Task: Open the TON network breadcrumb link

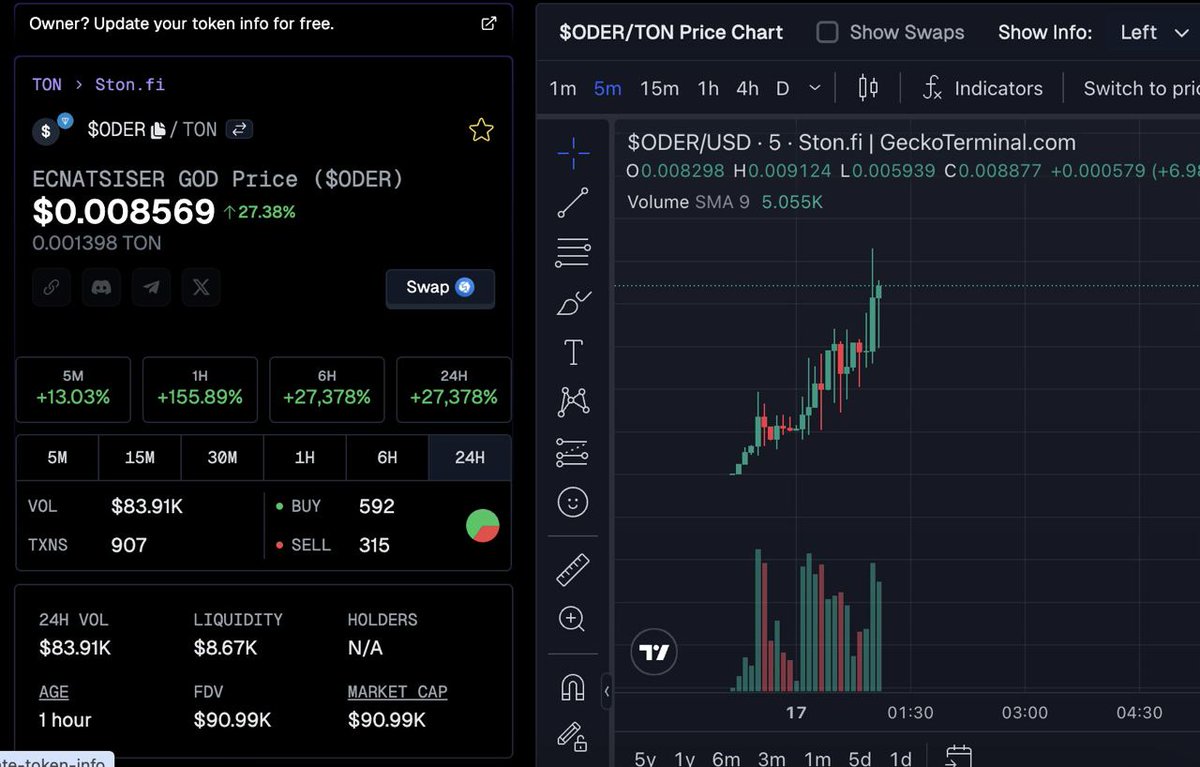Action: click(x=47, y=84)
